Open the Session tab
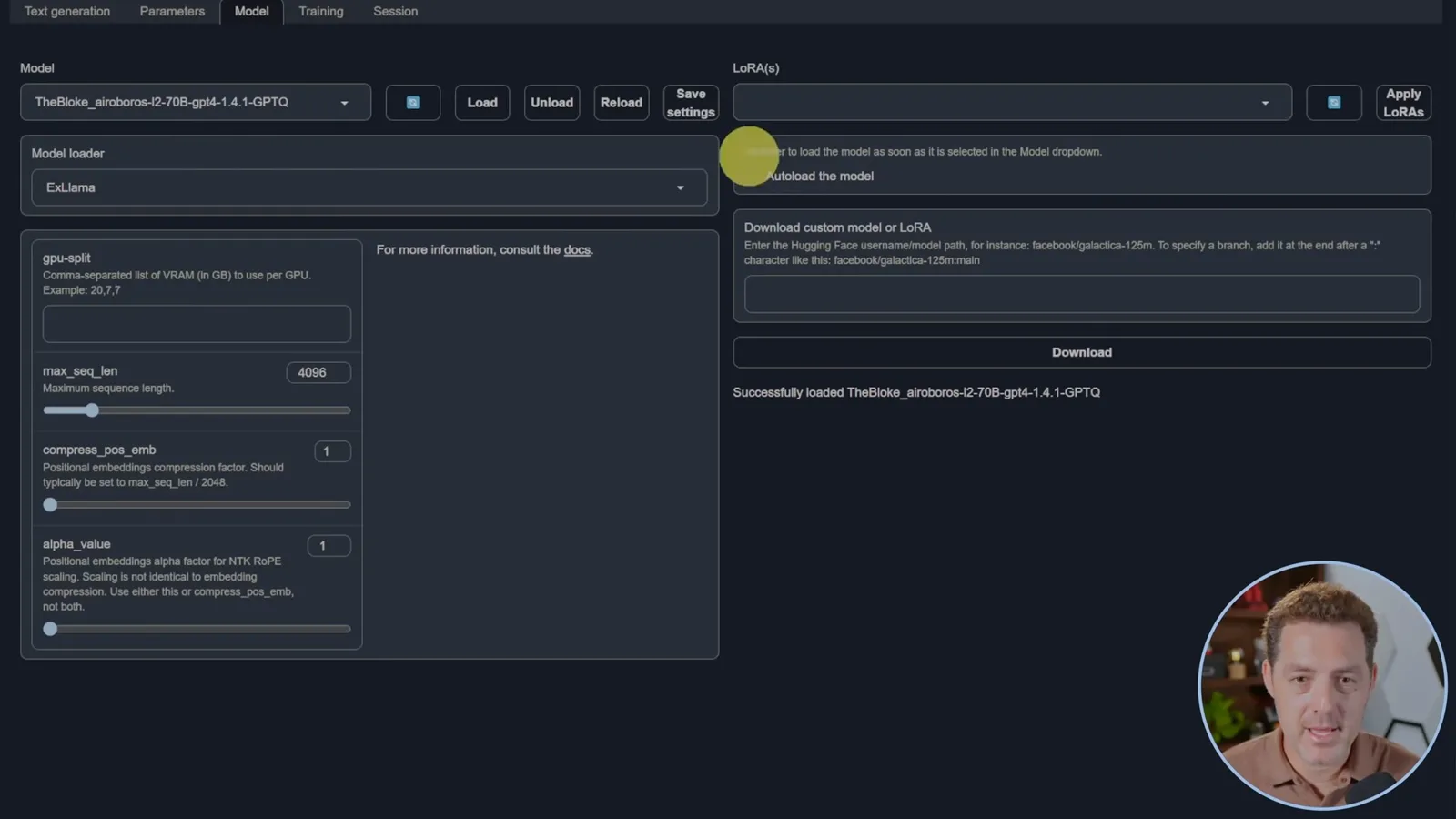 (396, 11)
